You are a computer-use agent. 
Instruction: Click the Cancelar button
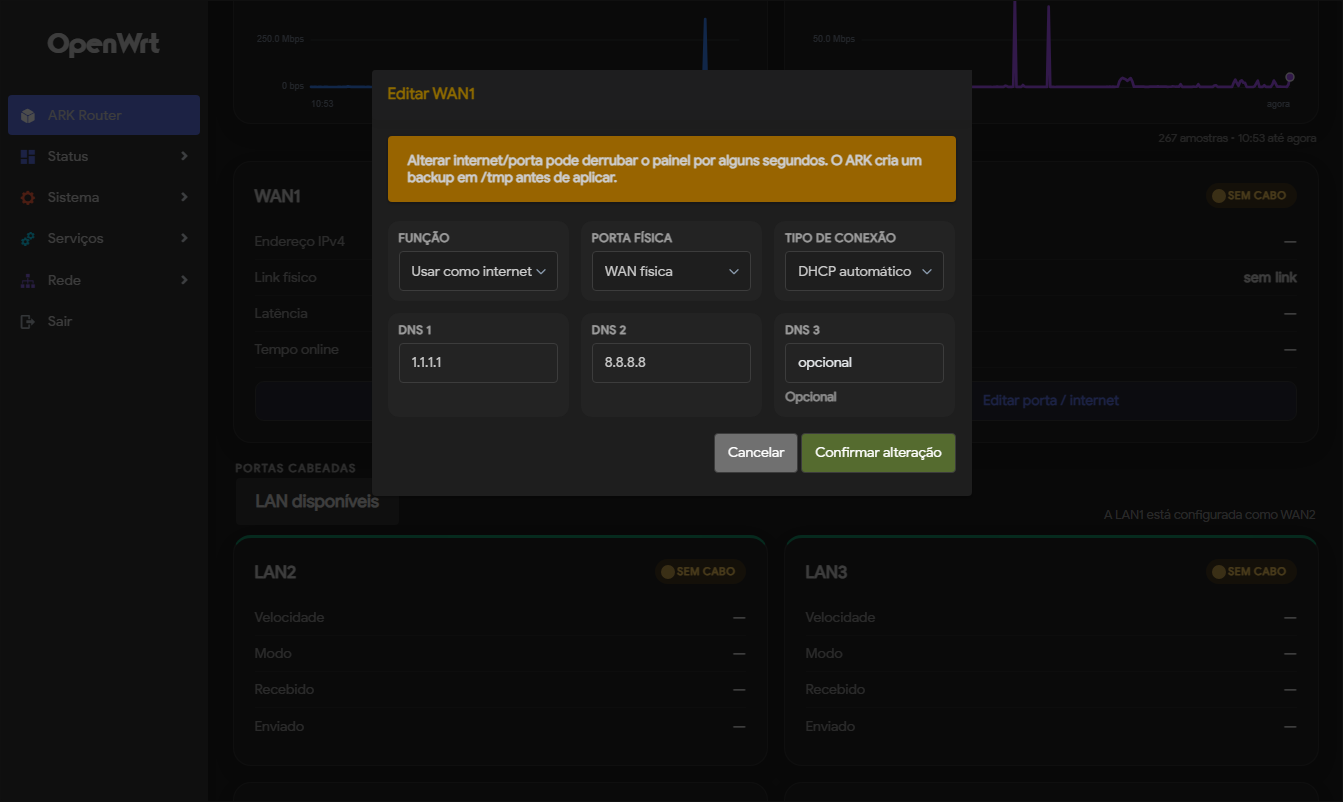click(x=756, y=453)
